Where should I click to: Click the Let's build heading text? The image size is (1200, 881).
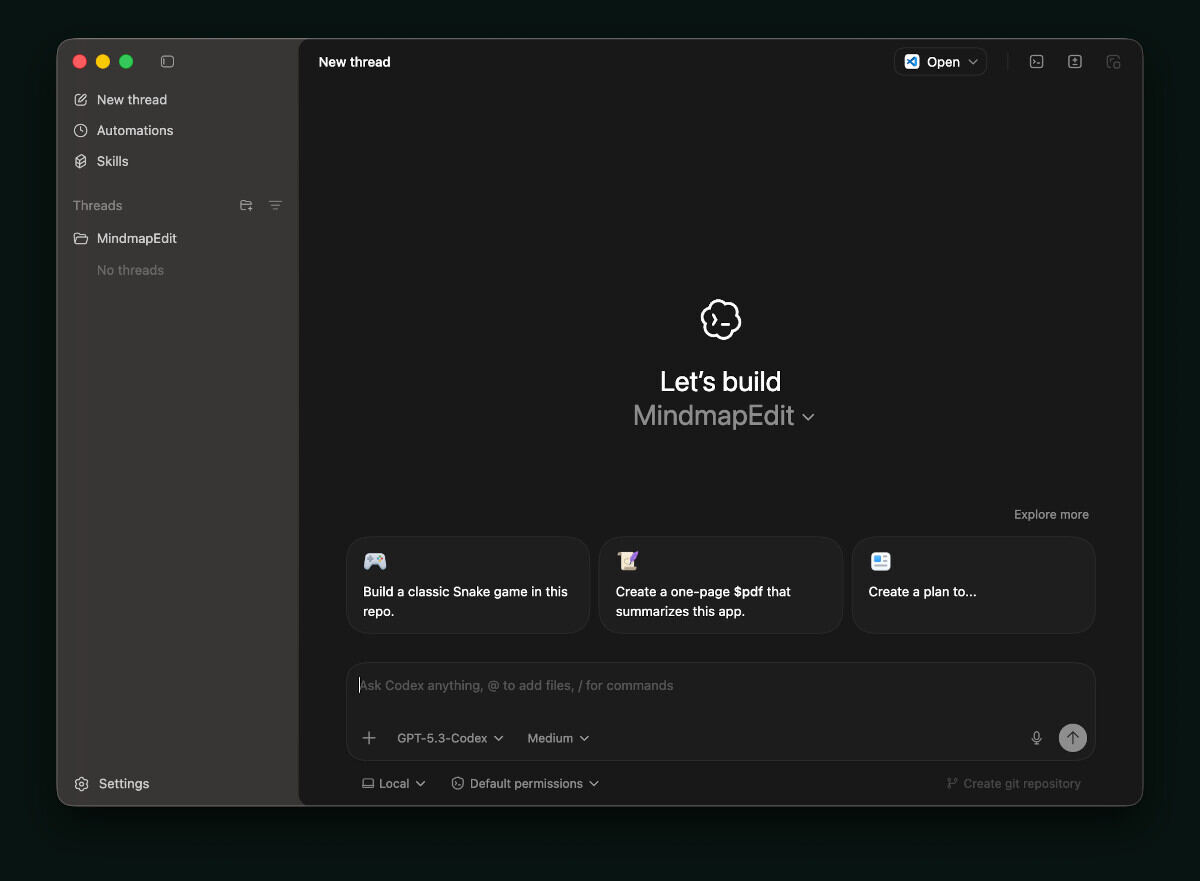(720, 382)
